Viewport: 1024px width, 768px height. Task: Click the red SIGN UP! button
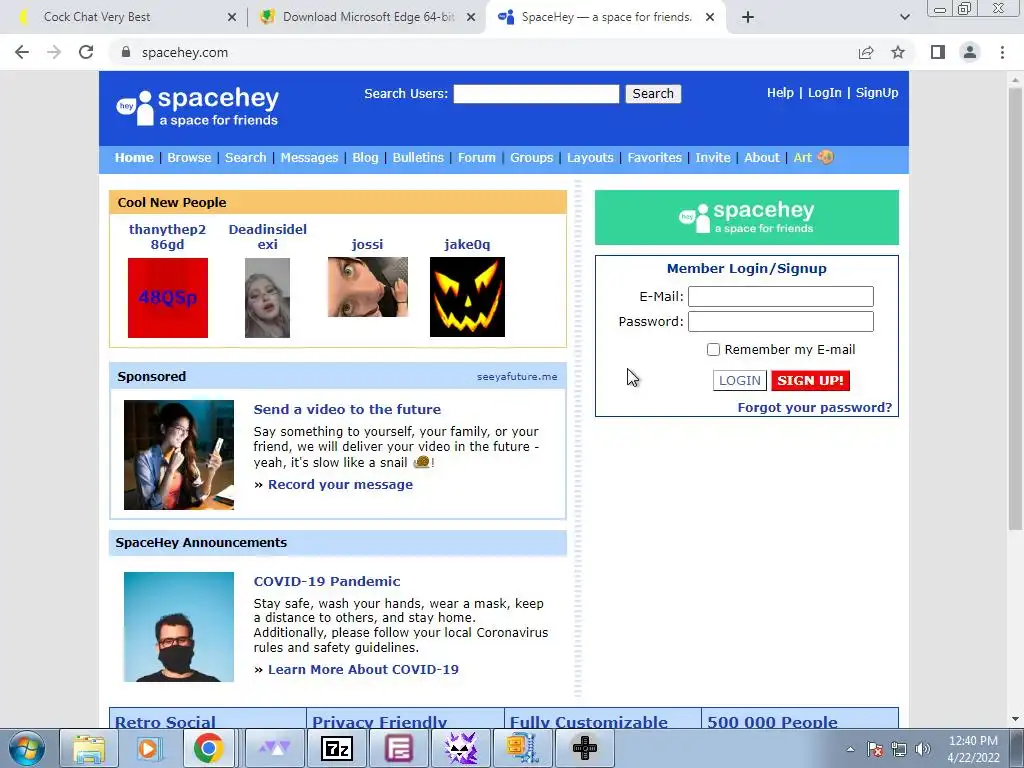810,381
